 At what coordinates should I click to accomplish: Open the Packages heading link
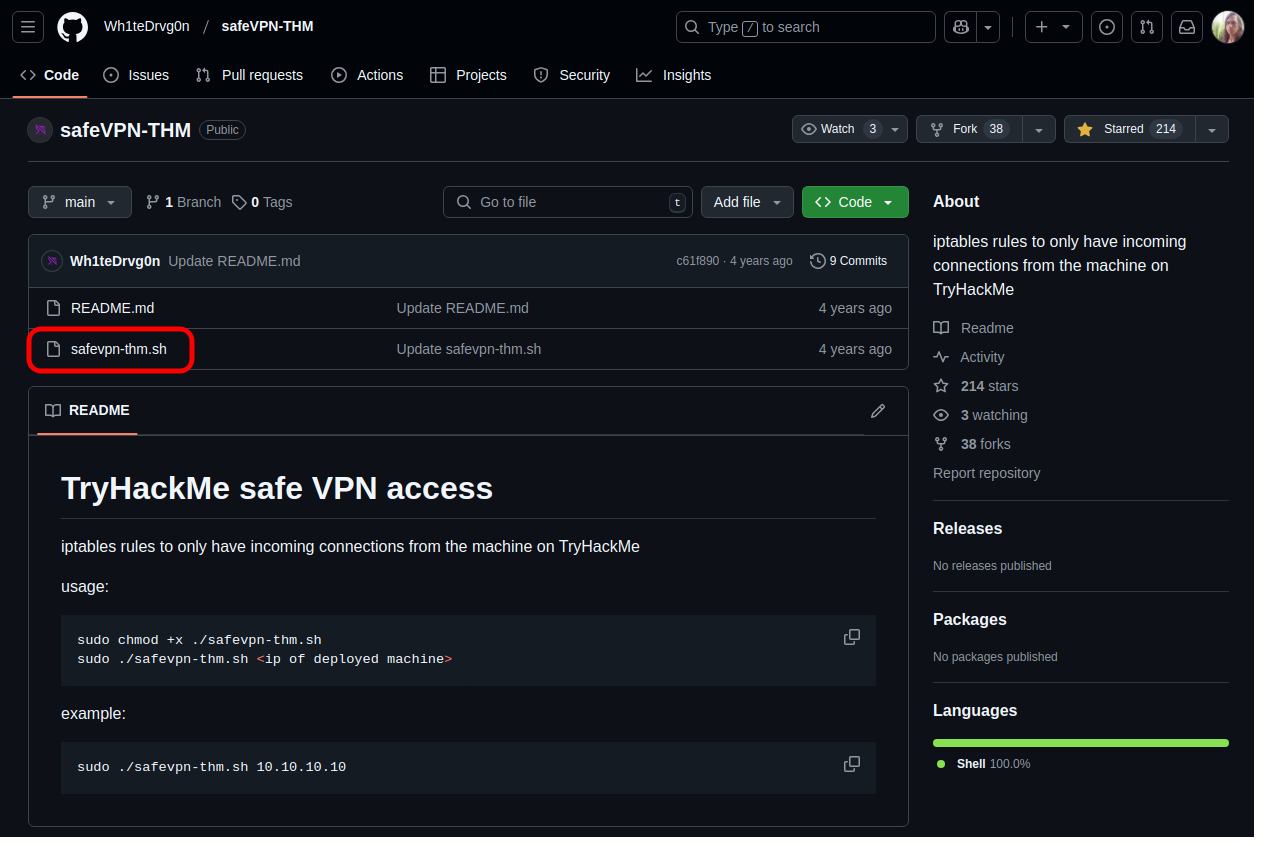[970, 619]
